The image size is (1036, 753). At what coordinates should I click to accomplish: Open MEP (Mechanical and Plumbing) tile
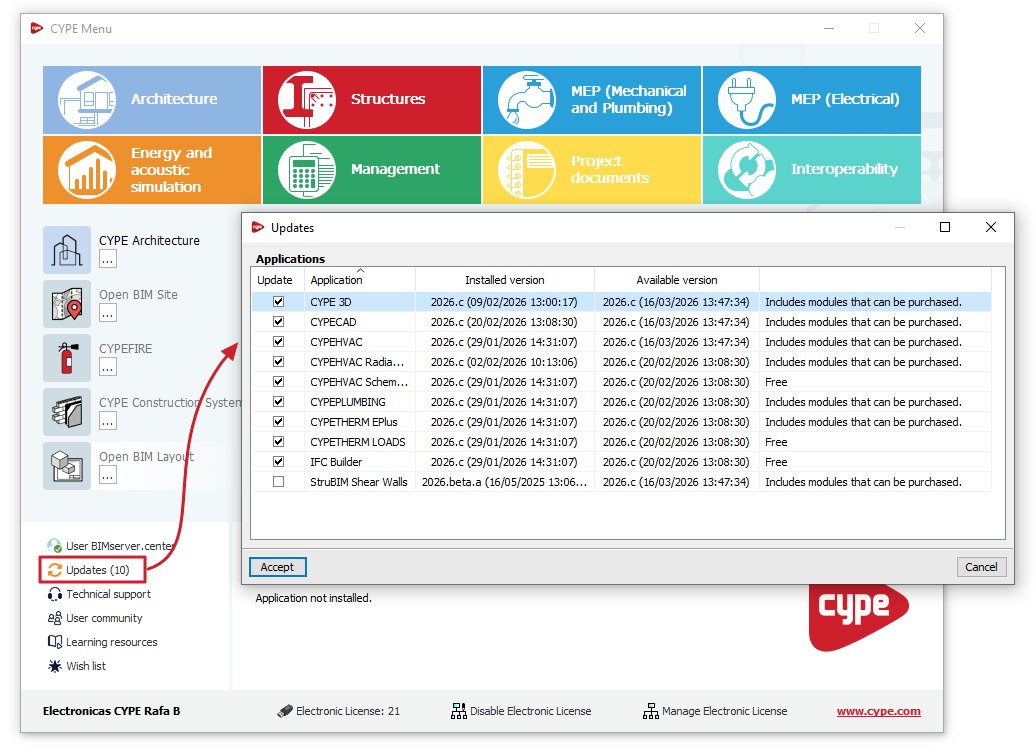pyautogui.click(x=592, y=100)
